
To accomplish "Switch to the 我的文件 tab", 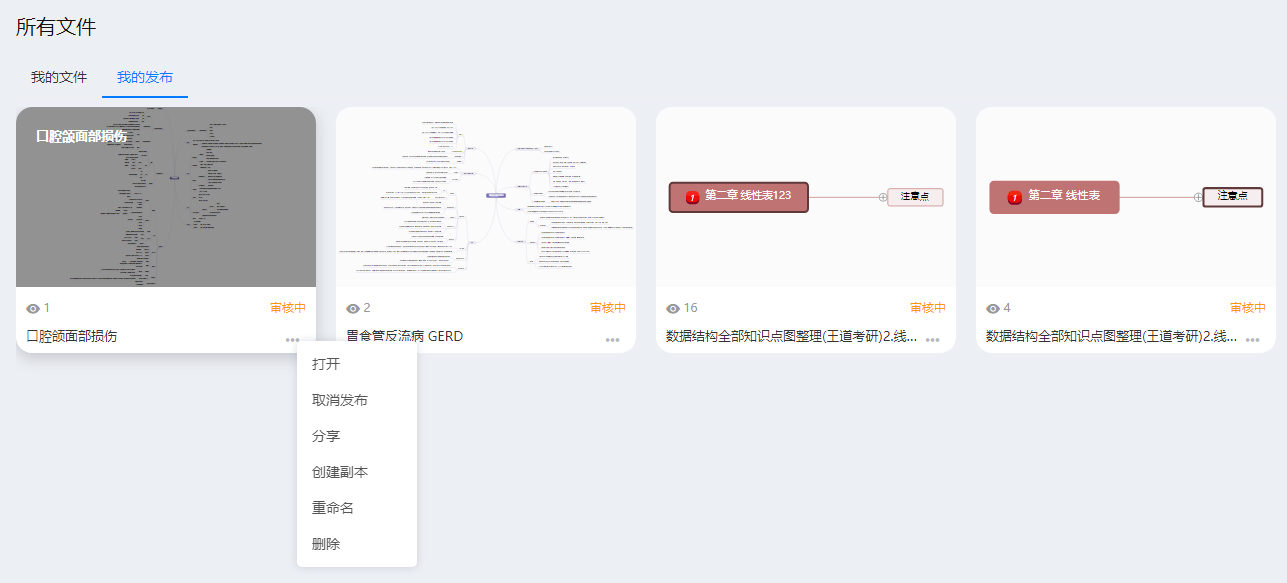I will 59,77.
